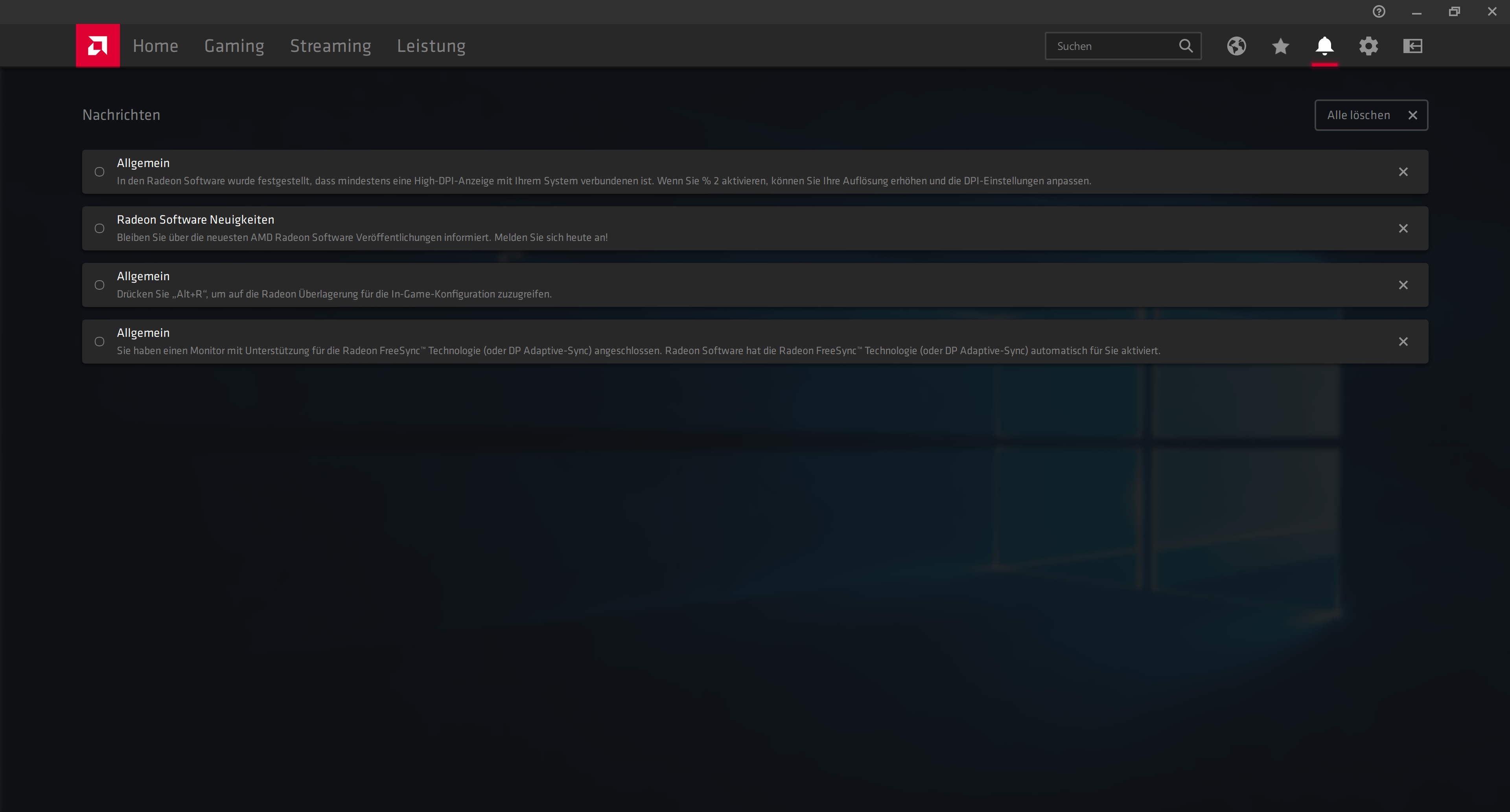The image size is (1510, 812).
Task: Toggle the sidebar panel icon
Action: point(1413,46)
